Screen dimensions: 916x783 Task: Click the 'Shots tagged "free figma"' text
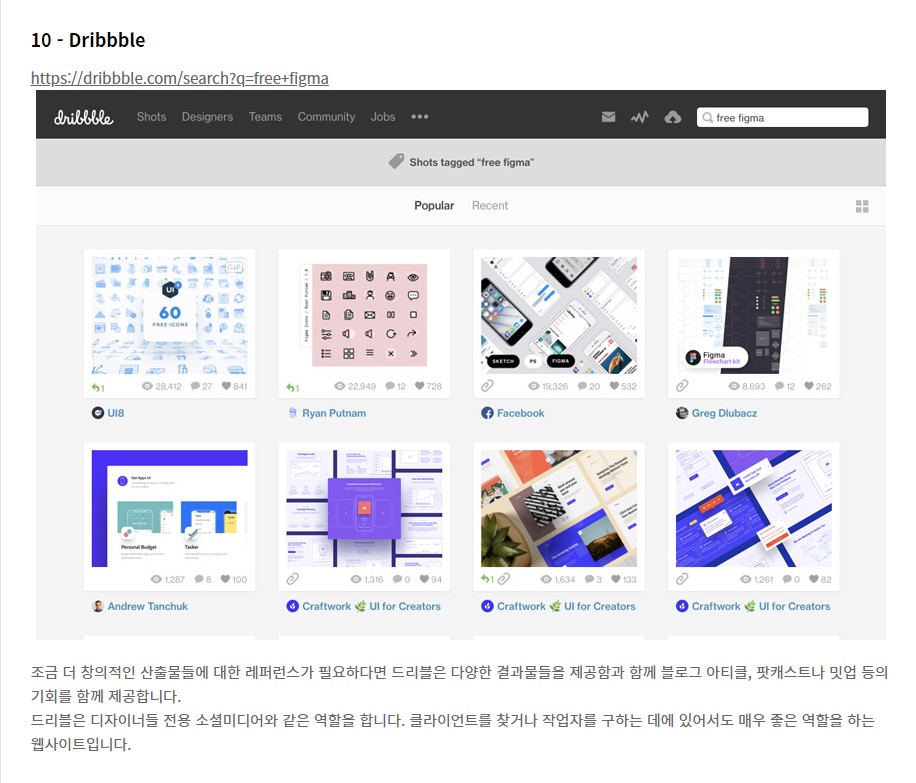[471, 162]
